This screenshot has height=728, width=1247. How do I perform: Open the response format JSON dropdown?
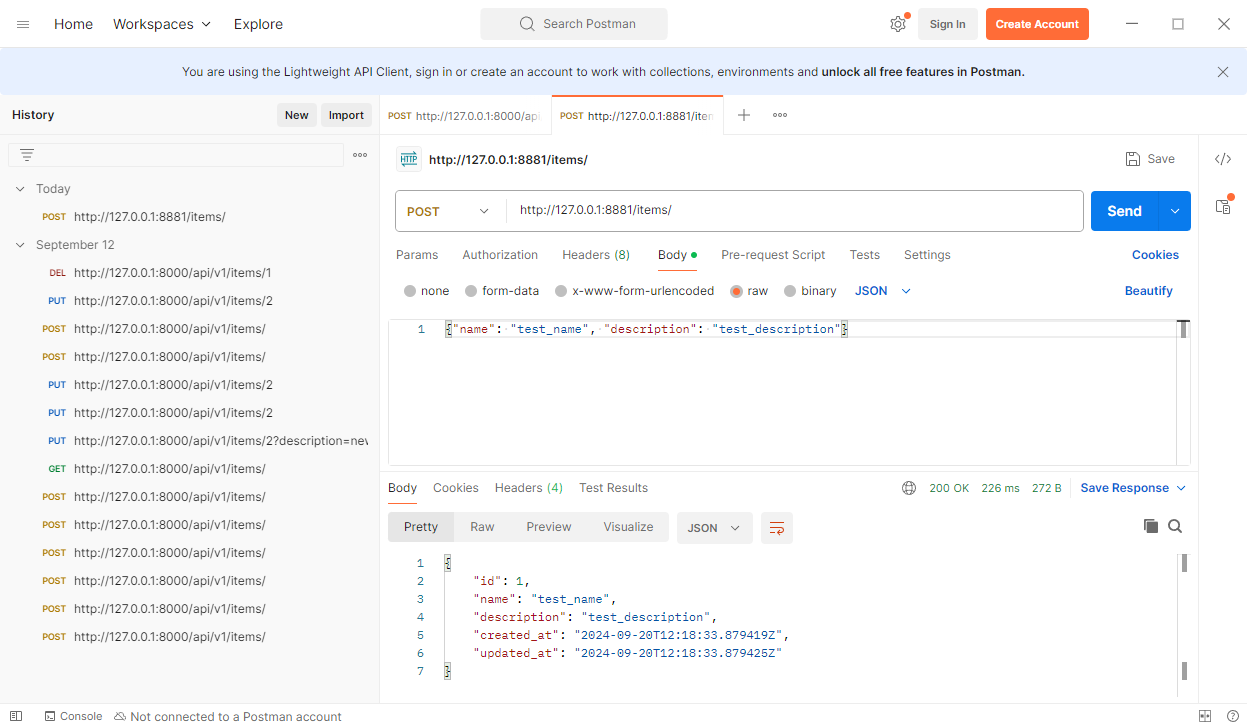(714, 528)
